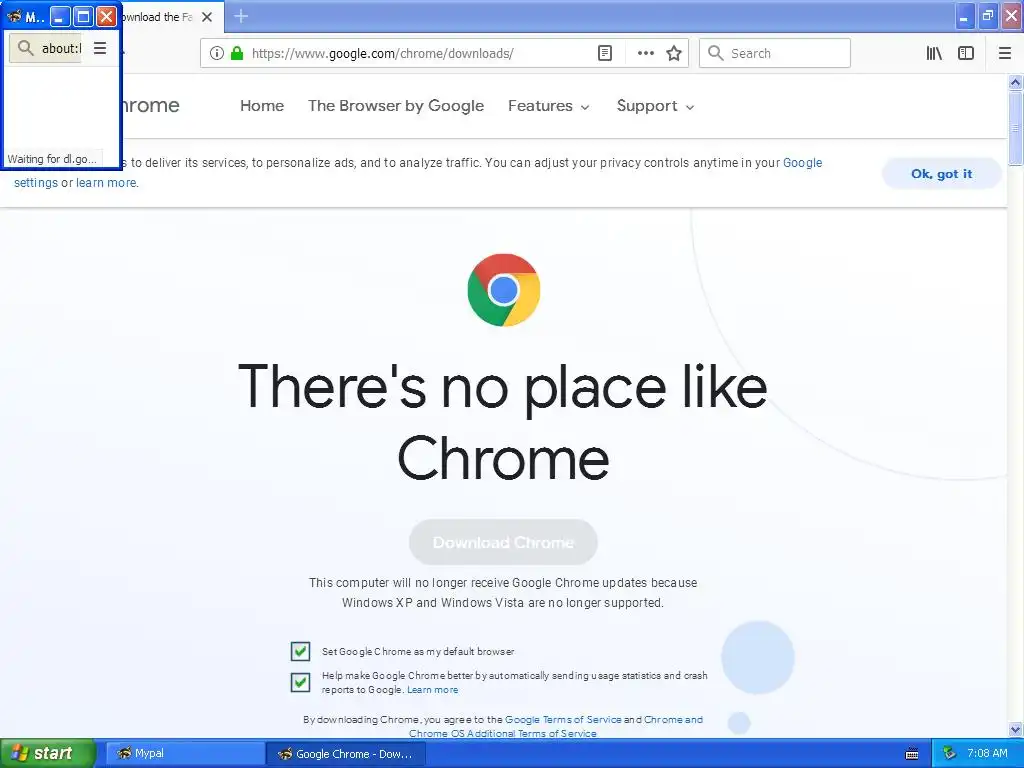
Task: Click the keyboard icon in system tray
Action: click(x=912, y=754)
